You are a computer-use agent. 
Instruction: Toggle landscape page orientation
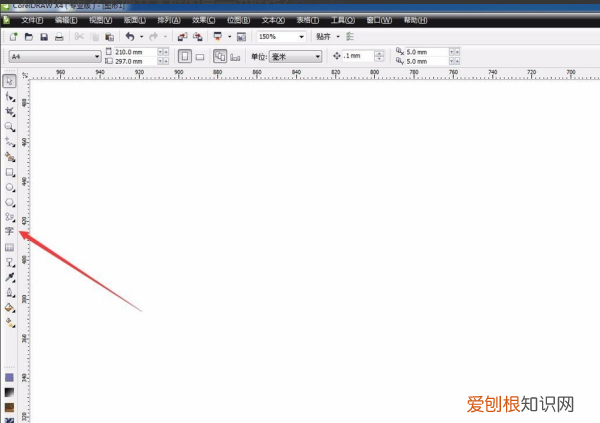click(x=200, y=57)
